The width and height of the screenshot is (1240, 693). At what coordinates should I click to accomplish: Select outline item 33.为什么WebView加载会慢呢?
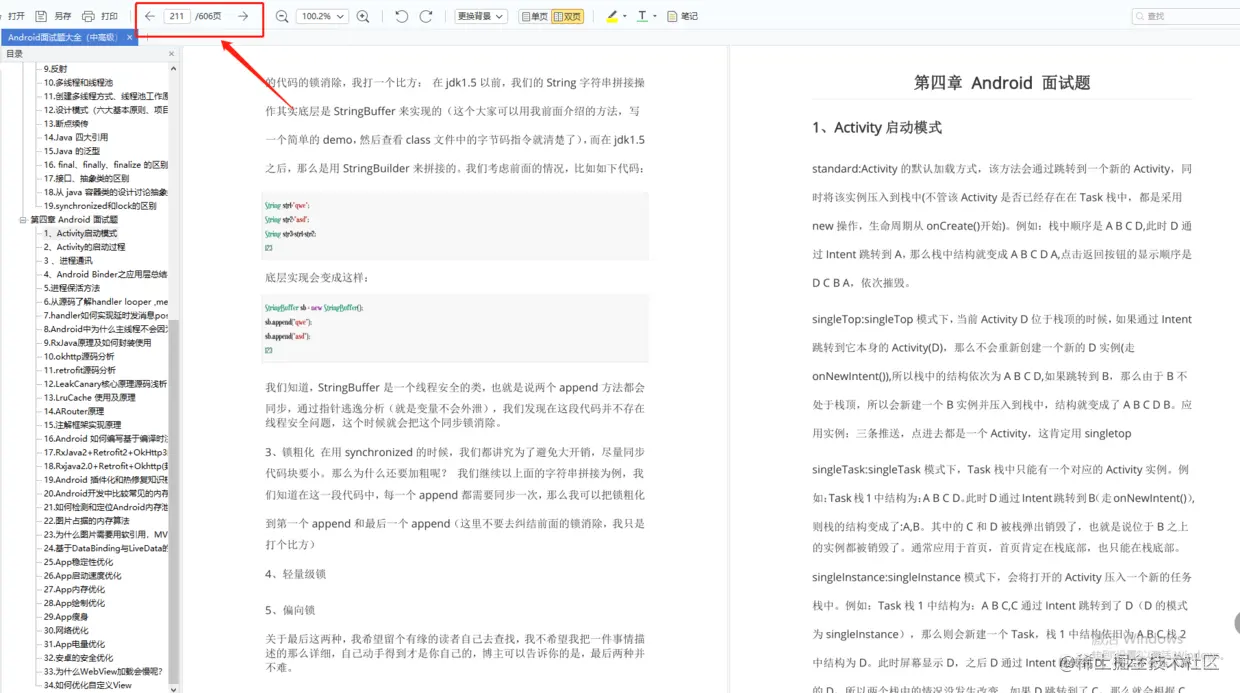(x=103, y=672)
